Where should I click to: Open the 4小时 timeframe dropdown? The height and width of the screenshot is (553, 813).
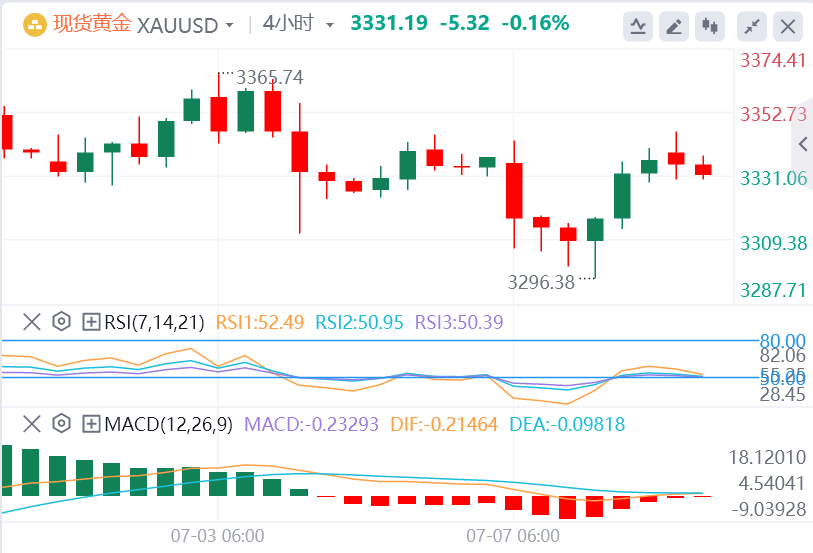point(331,25)
